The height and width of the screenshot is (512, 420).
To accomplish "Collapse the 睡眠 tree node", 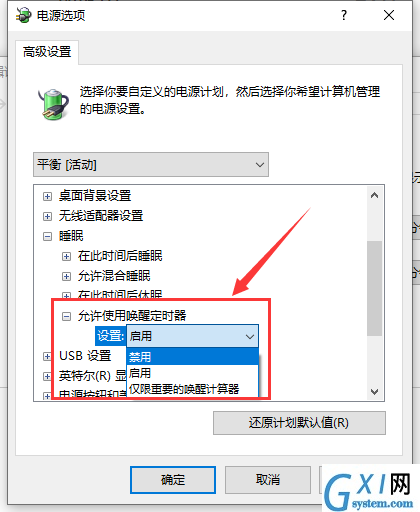I will (x=47, y=236).
